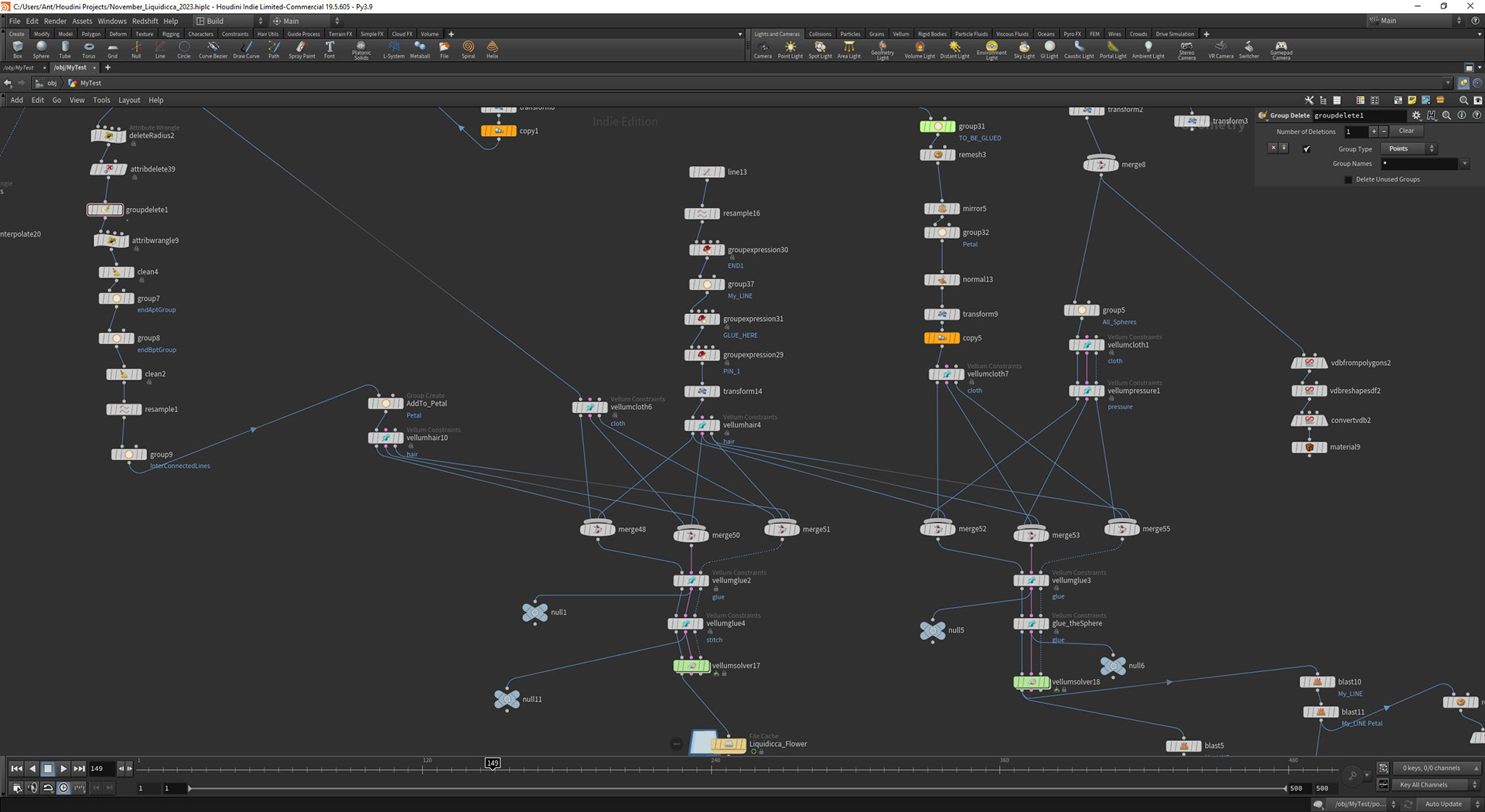Select the Null shelf tool
Screen dimensions: 1485x812
tap(136, 49)
